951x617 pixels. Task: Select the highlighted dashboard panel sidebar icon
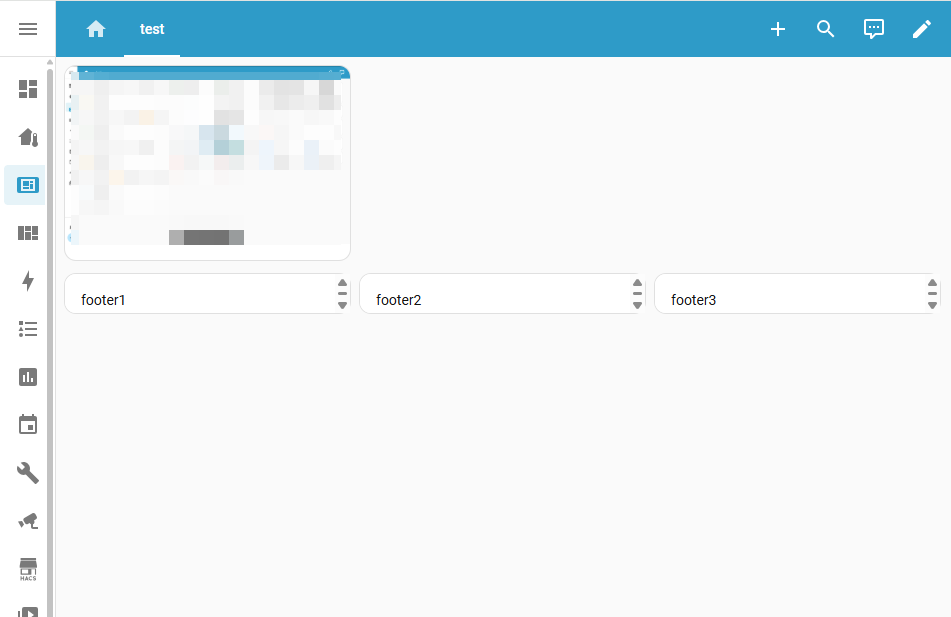pyautogui.click(x=28, y=185)
